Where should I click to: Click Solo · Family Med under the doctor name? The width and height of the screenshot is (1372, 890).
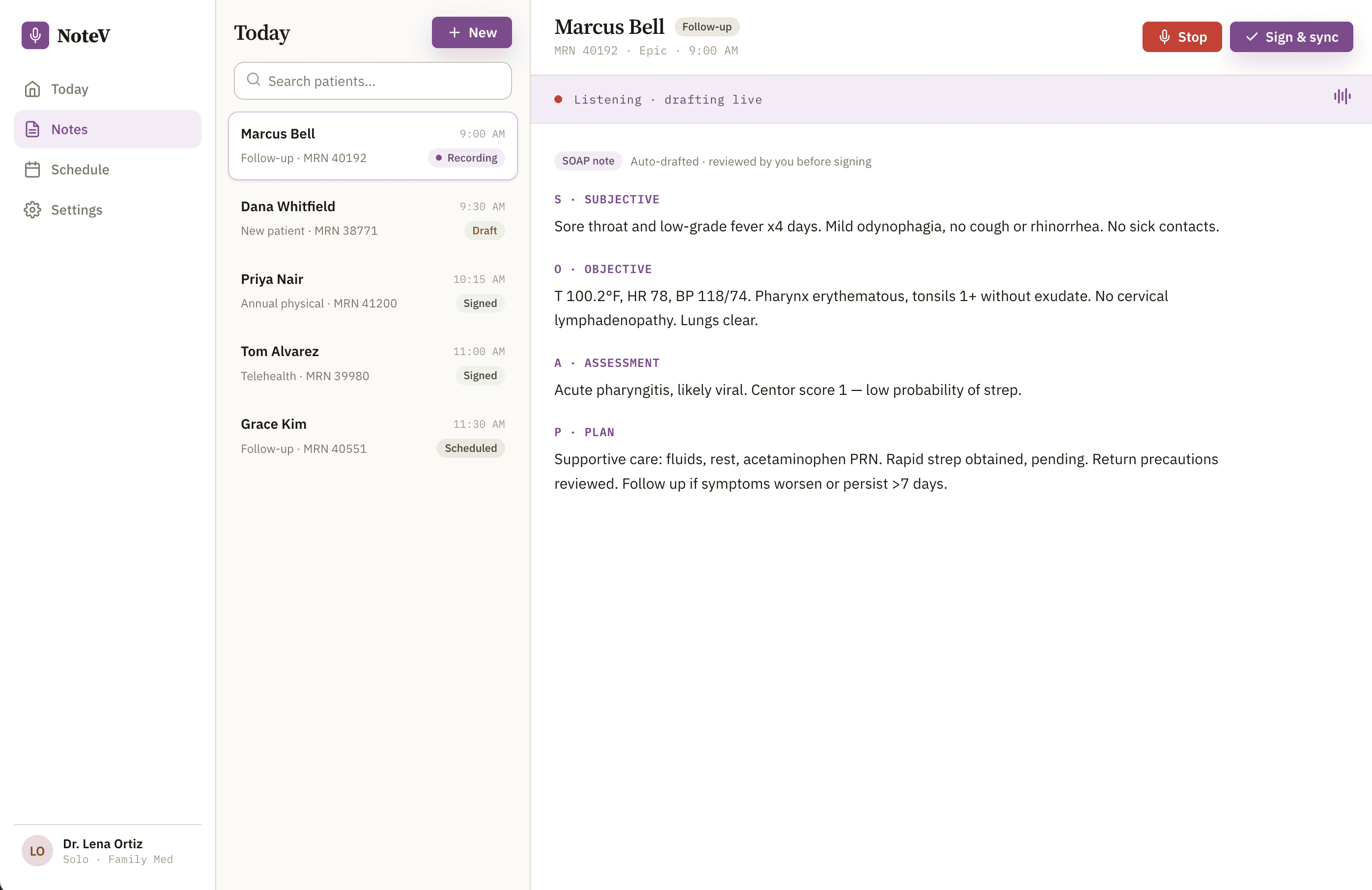point(117,859)
